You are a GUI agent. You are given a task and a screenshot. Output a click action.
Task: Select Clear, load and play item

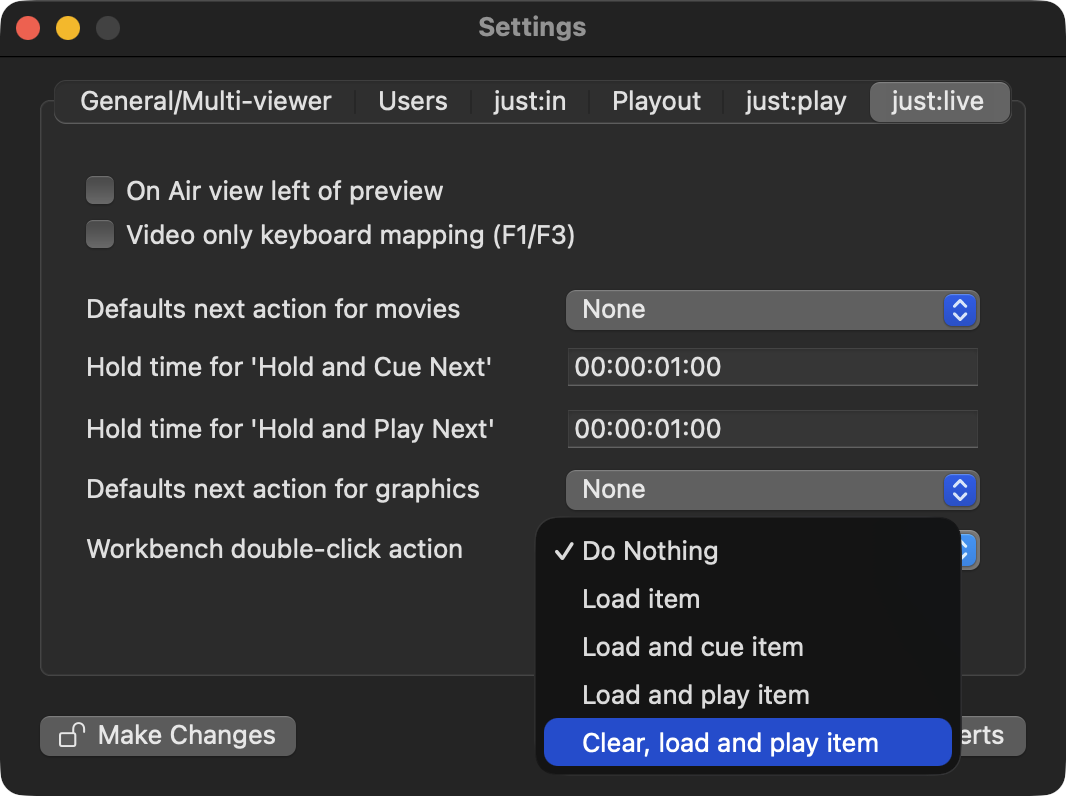(x=730, y=743)
